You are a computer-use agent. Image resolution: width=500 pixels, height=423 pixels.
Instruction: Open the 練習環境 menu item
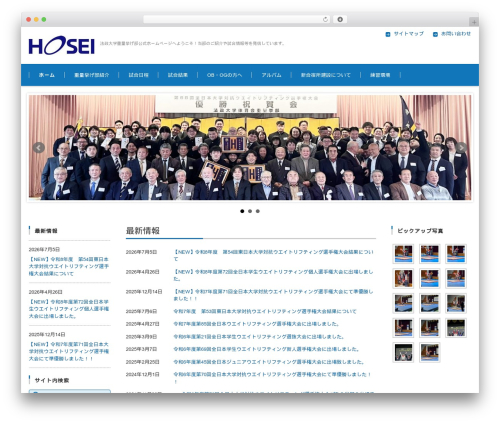tap(380, 75)
